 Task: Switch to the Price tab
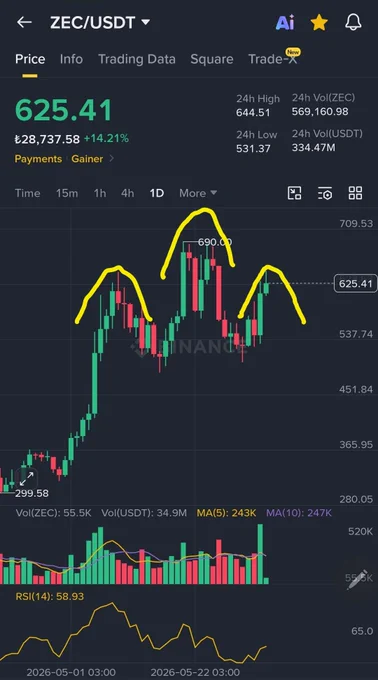coord(30,59)
